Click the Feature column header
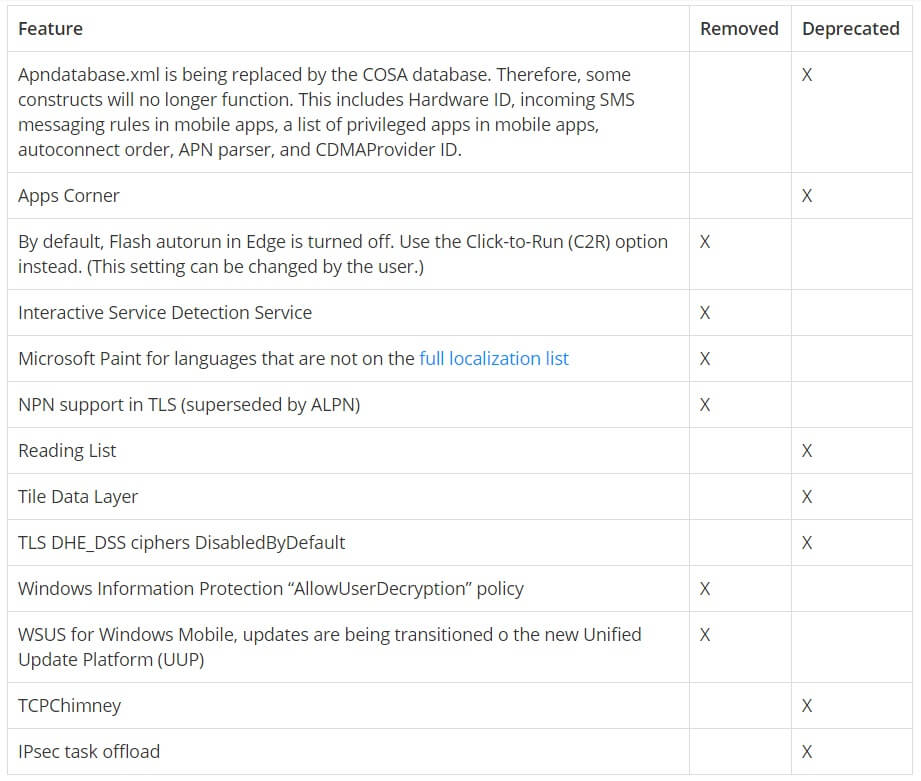921x781 pixels. point(51,29)
